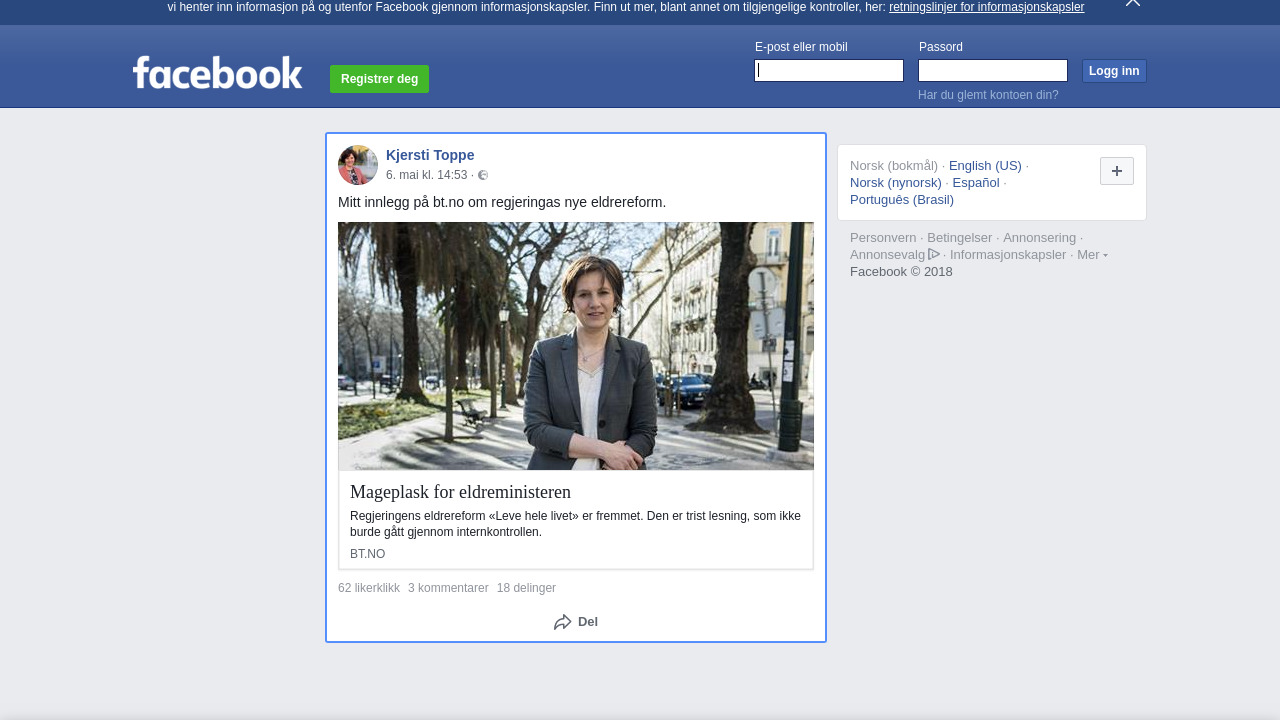Image resolution: width=1280 pixels, height=720 pixels.
Task: Open the 6. mai kl. 14:53 timestamp
Action: 427,175
